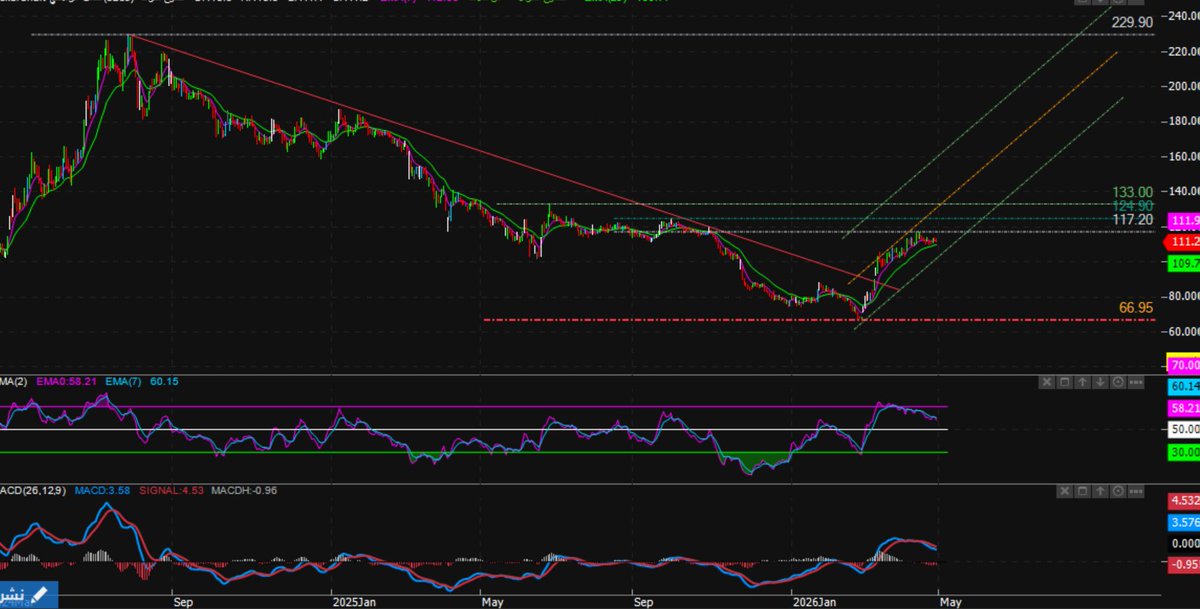Image resolution: width=1200 pixels, height=609 pixels.
Task: Click the green 30.00 RSI level tag
Action: click(x=1184, y=452)
